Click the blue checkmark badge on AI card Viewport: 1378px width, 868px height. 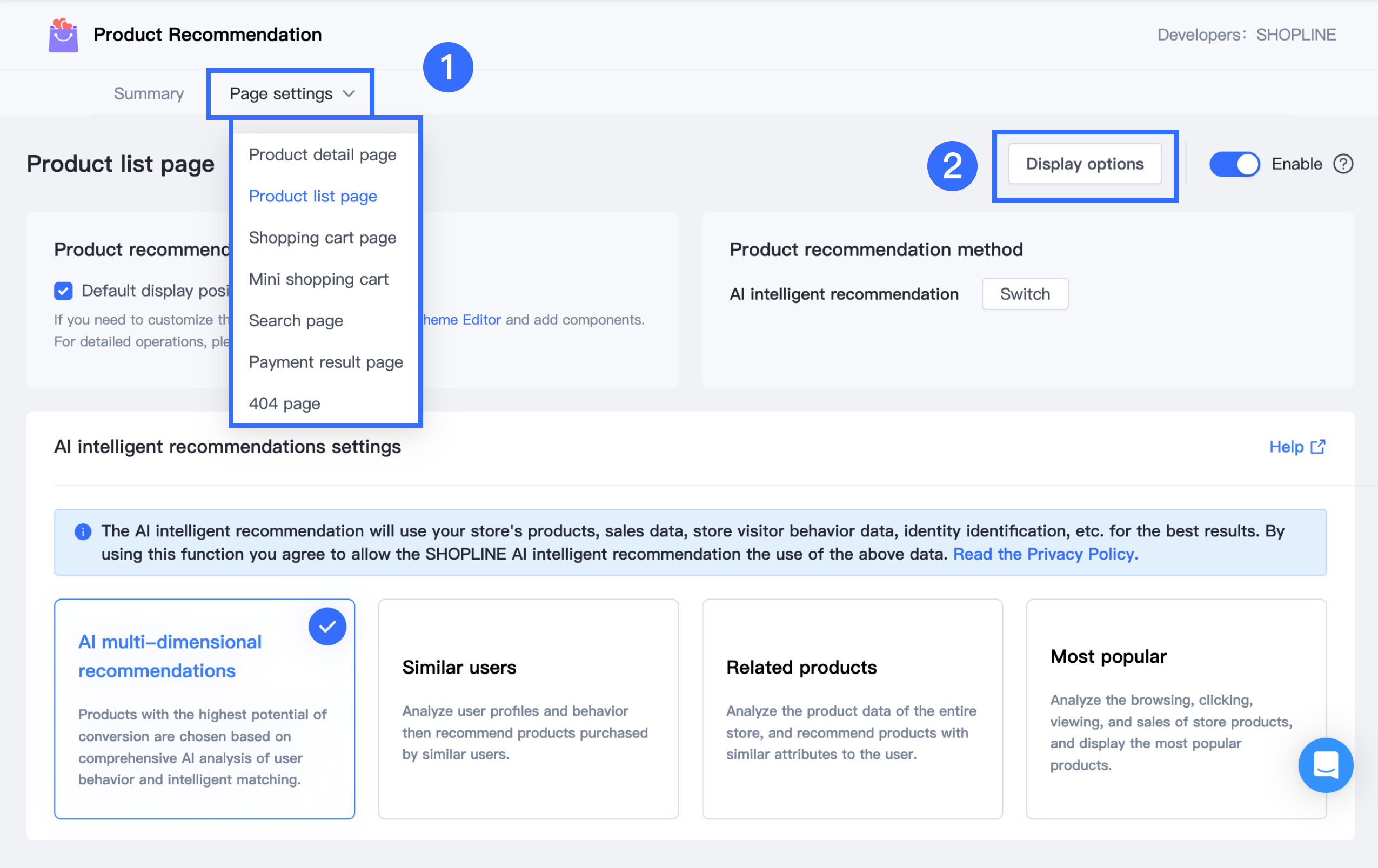pyautogui.click(x=327, y=627)
